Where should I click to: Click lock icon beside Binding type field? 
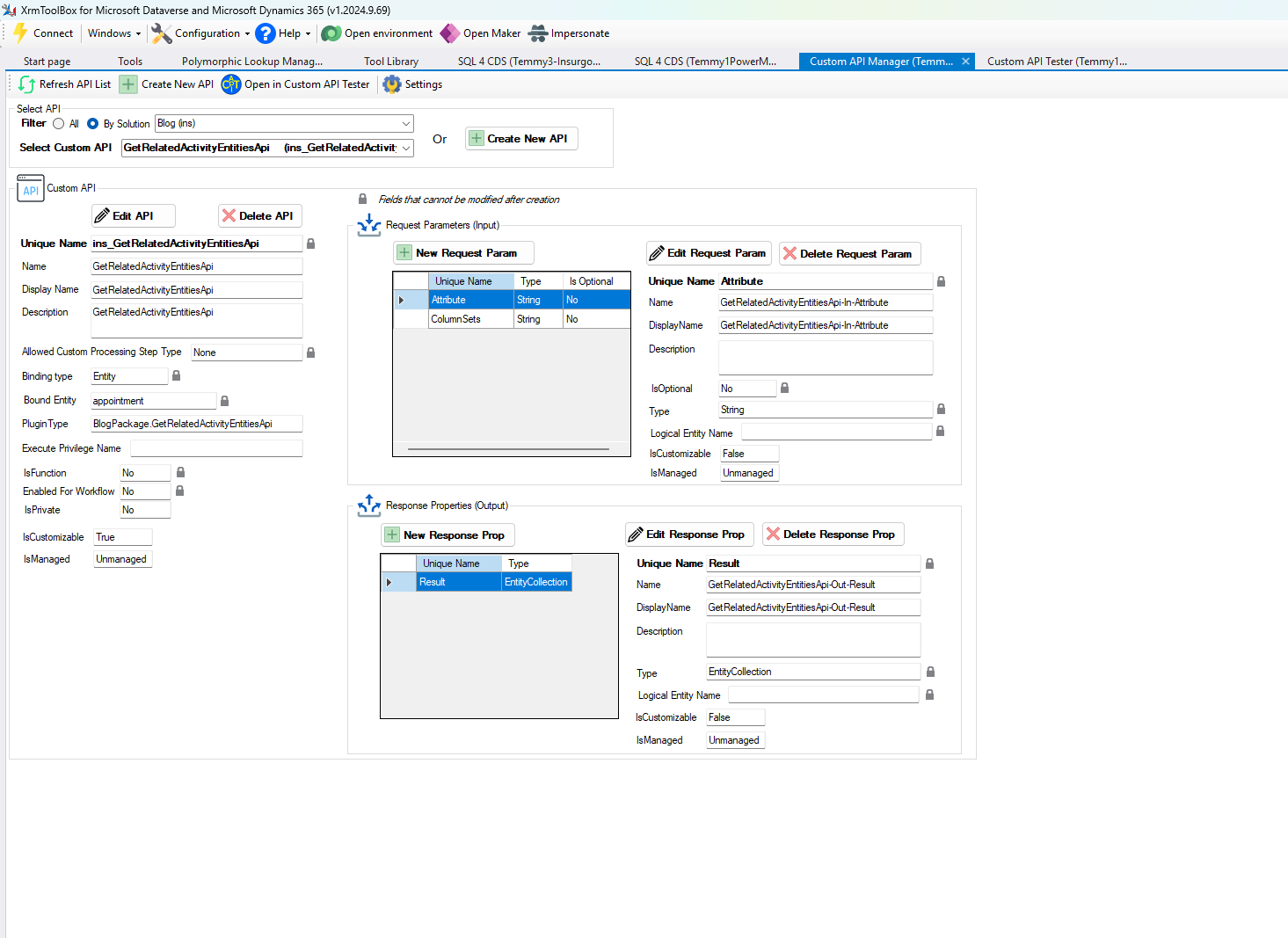[x=176, y=375]
